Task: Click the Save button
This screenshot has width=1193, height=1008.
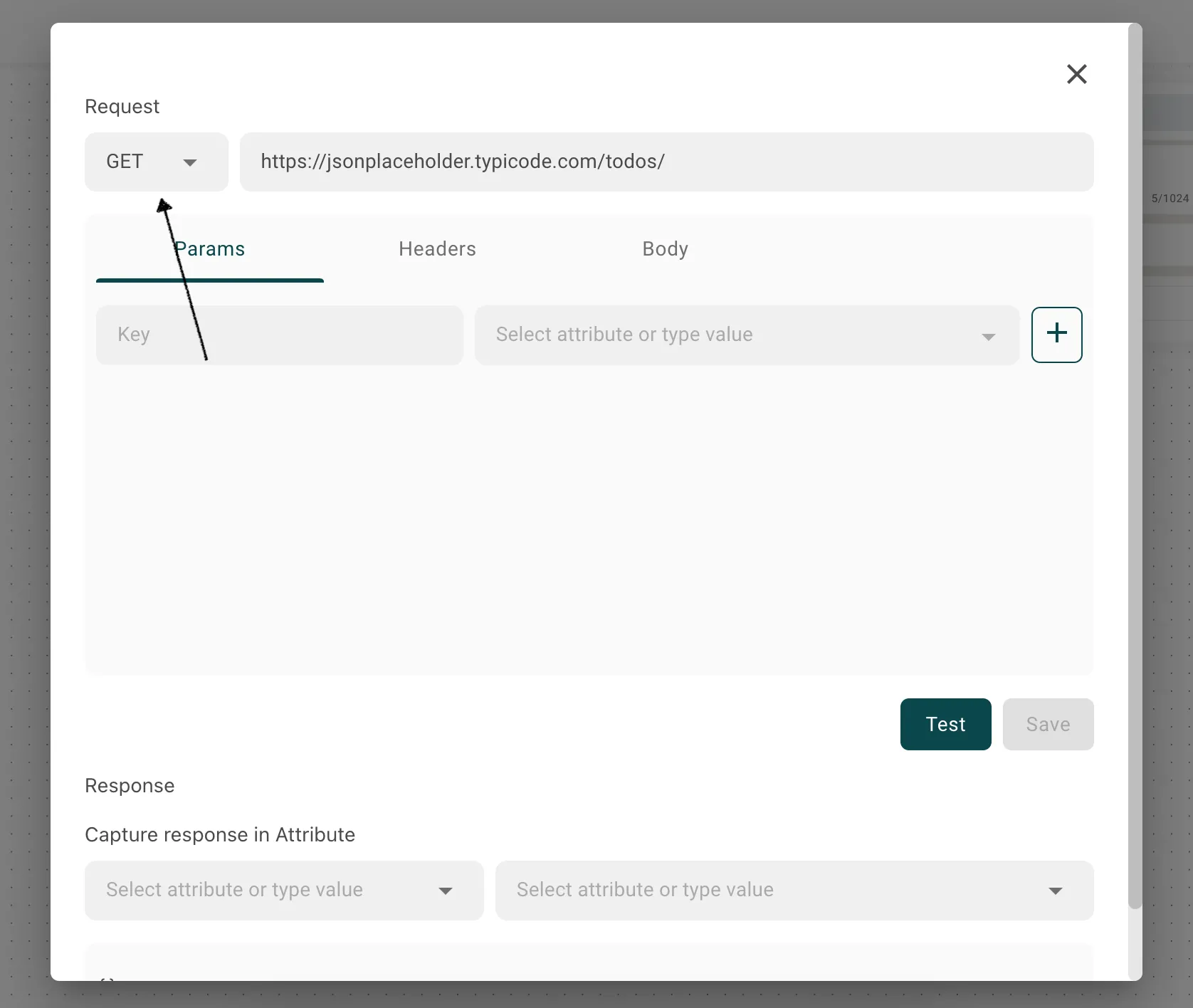Action: pyautogui.click(x=1048, y=724)
